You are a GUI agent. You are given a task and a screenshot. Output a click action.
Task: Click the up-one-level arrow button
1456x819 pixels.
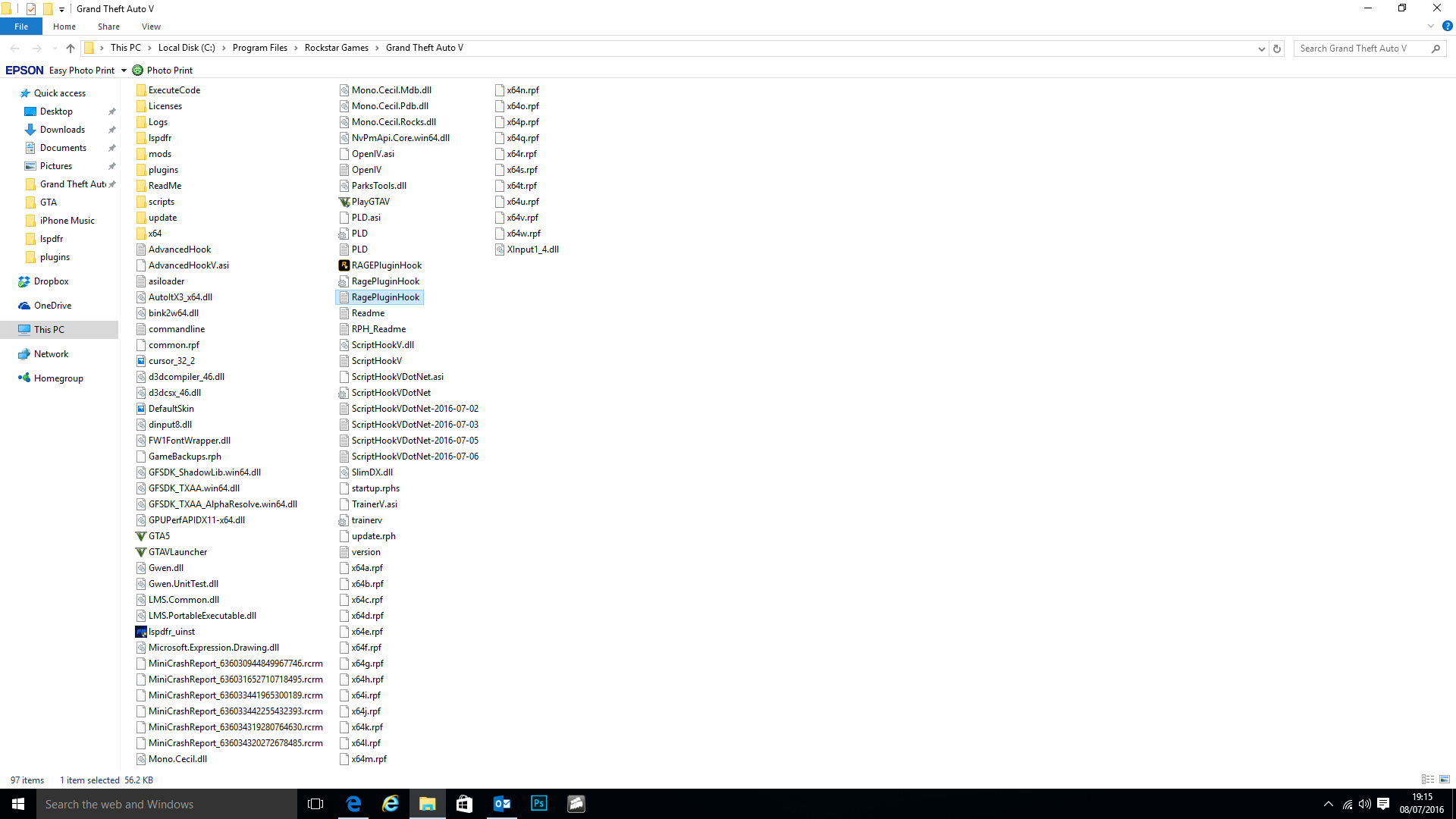[x=71, y=49]
